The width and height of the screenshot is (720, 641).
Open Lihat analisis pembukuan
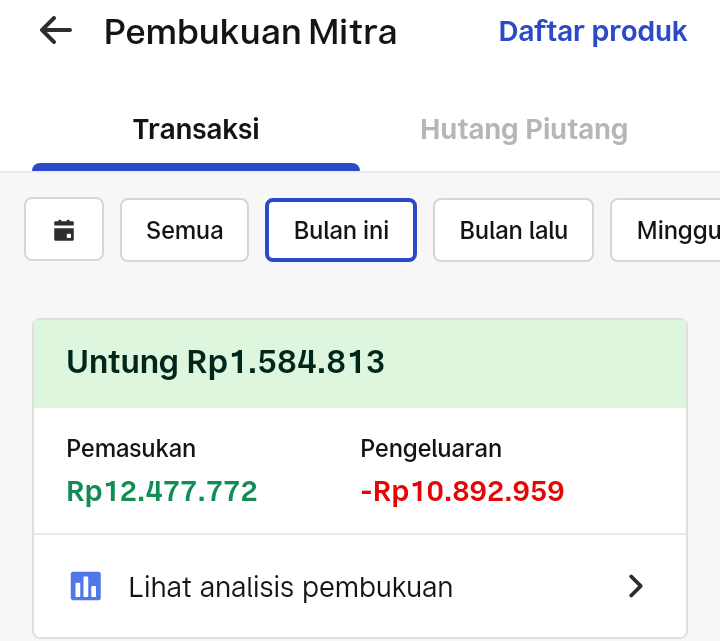click(x=360, y=586)
